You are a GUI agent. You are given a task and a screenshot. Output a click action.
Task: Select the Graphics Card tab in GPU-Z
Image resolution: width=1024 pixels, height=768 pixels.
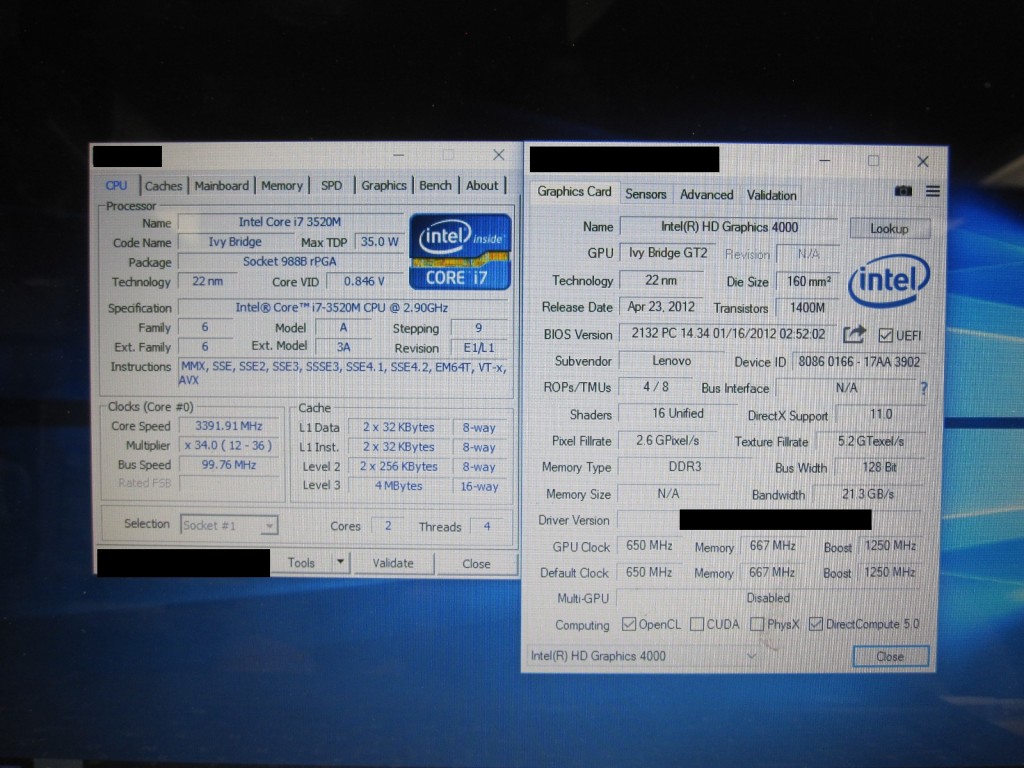(x=574, y=191)
